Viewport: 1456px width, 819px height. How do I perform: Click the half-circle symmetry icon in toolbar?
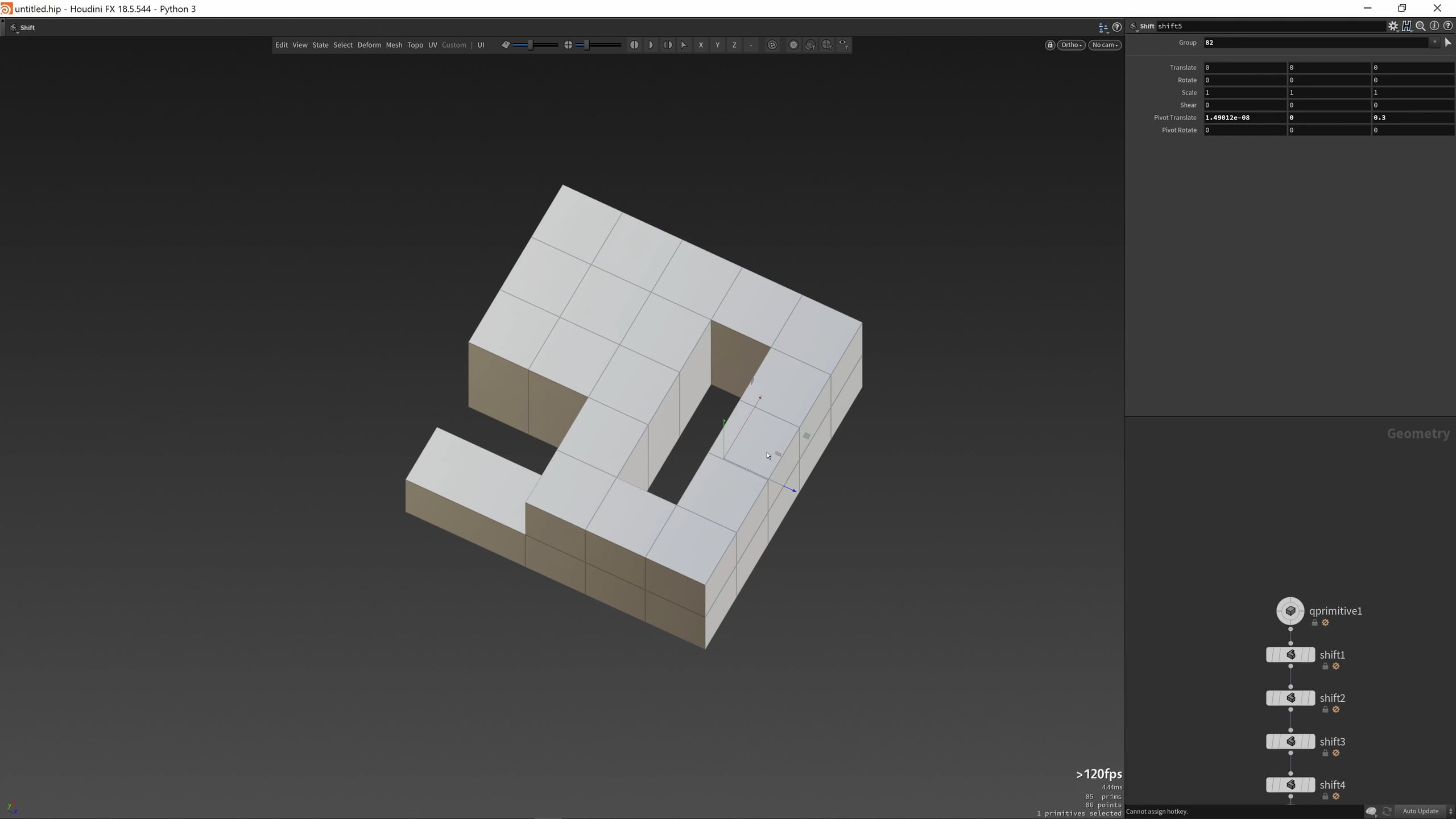[x=651, y=45]
